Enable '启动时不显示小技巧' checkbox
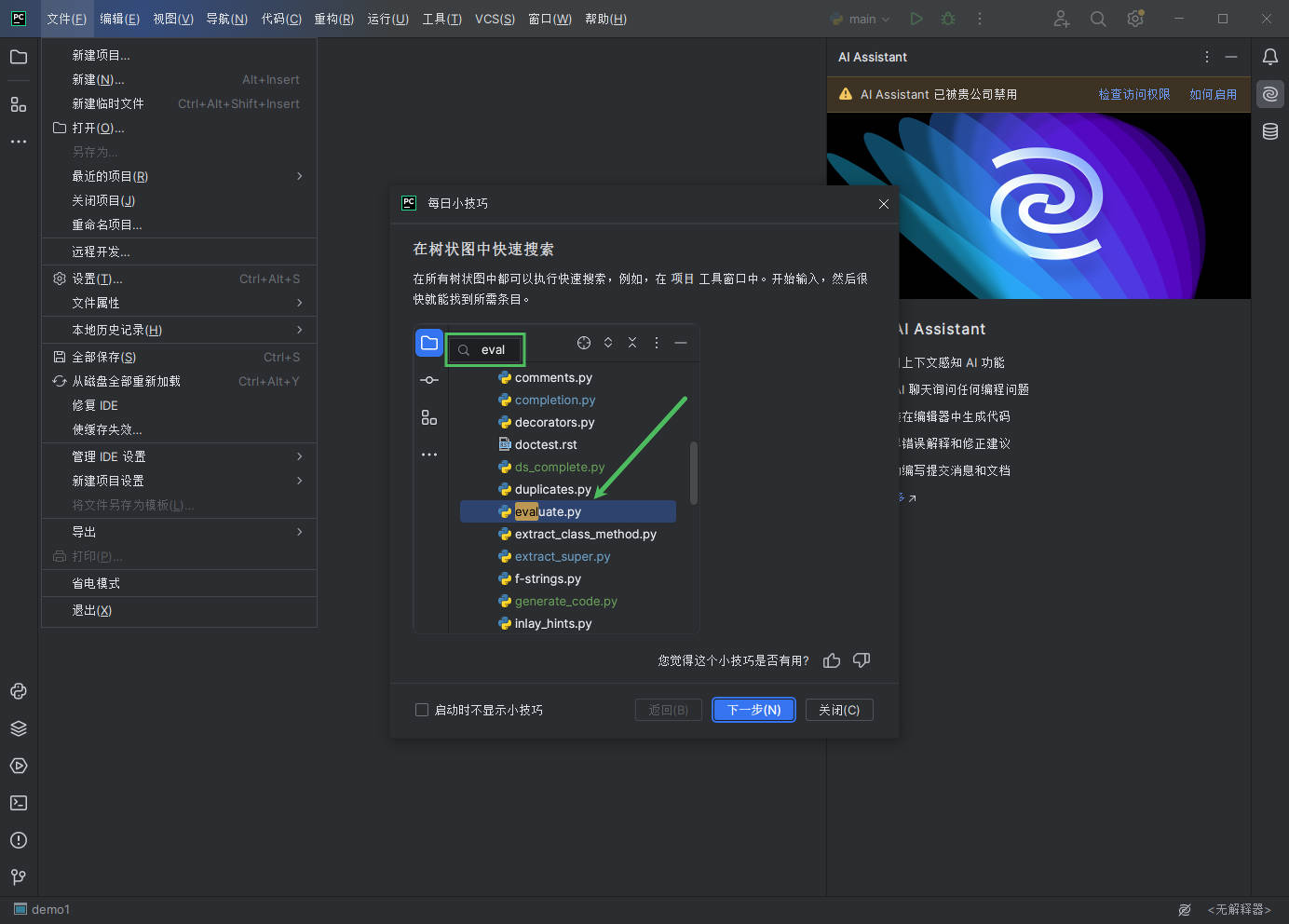Viewport: 1289px width, 924px height. 422,710
